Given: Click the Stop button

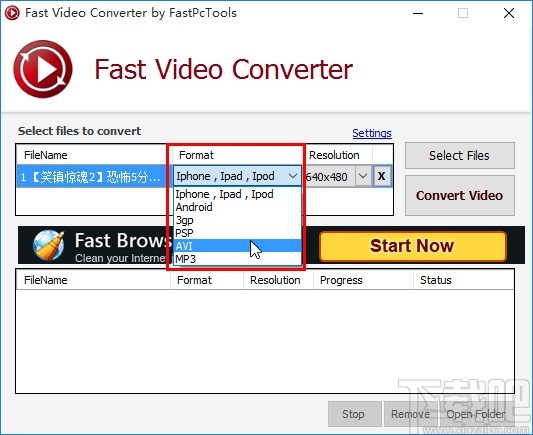Looking at the screenshot, I should pos(354,414).
